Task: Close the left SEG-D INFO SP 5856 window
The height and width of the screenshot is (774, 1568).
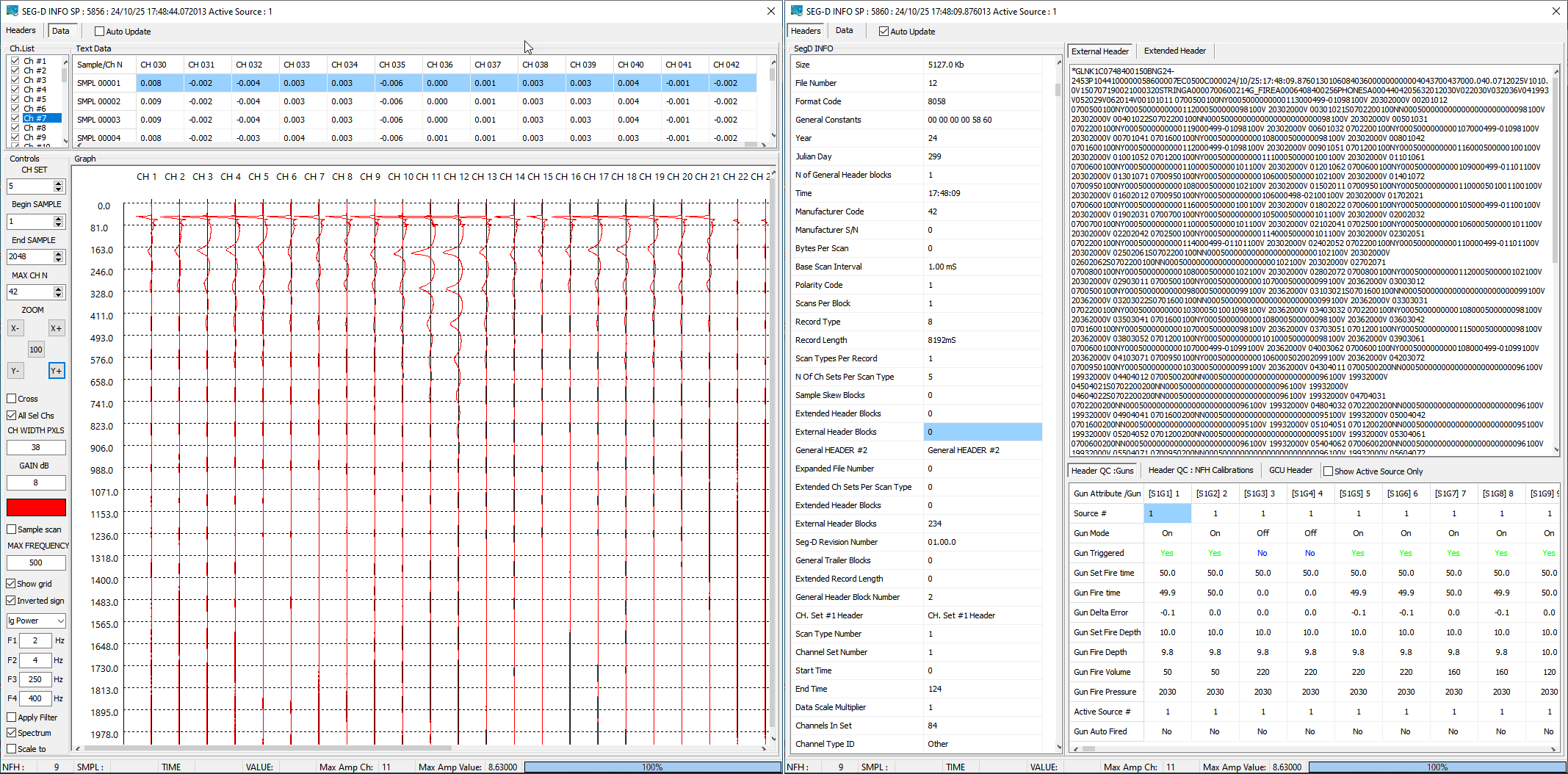Action: [x=770, y=11]
